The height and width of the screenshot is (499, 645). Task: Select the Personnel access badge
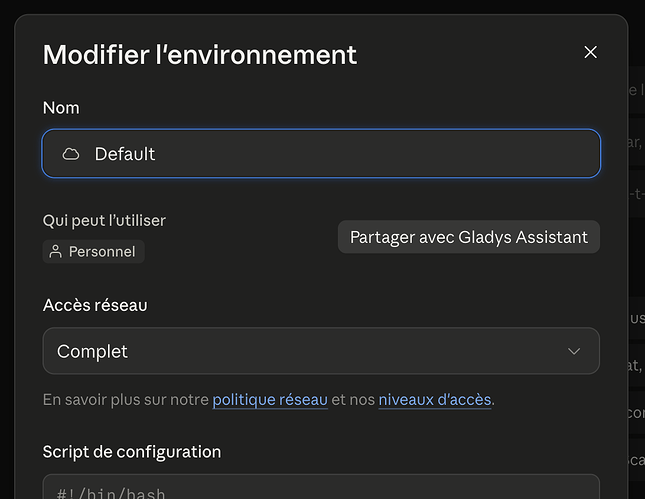pyautogui.click(x=94, y=251)
